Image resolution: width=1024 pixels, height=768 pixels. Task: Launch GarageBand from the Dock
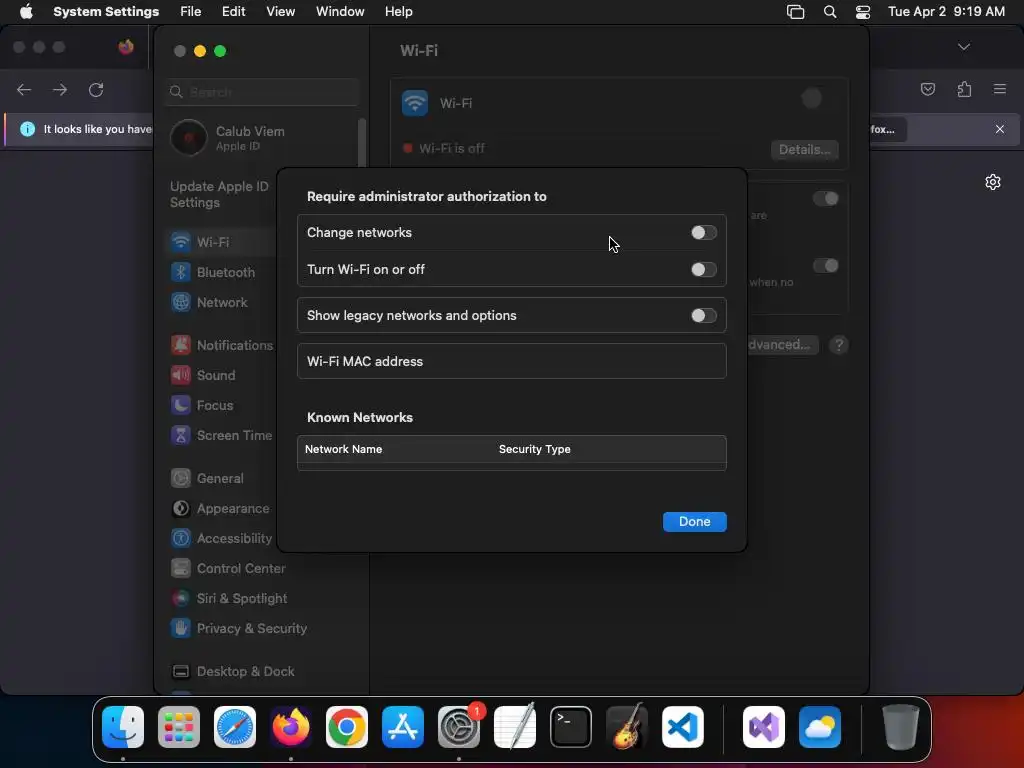pyautogui.click(x=627, y=727)
